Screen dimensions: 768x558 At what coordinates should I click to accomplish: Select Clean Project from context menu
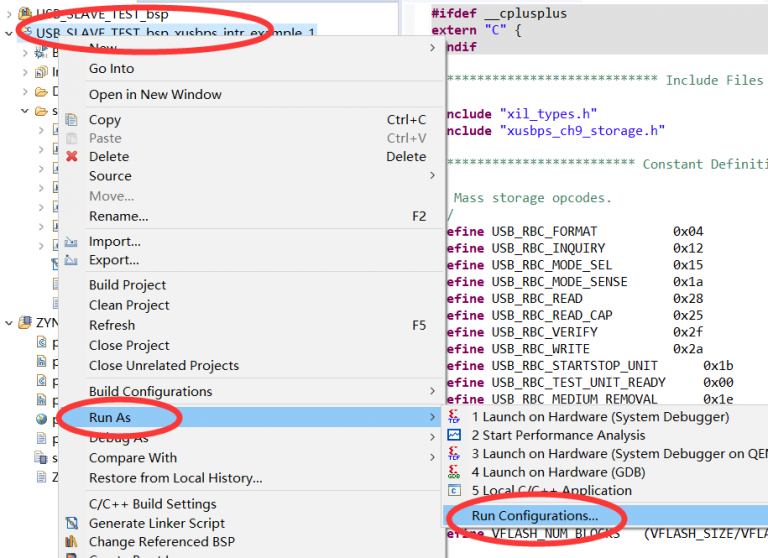point(129,305)
